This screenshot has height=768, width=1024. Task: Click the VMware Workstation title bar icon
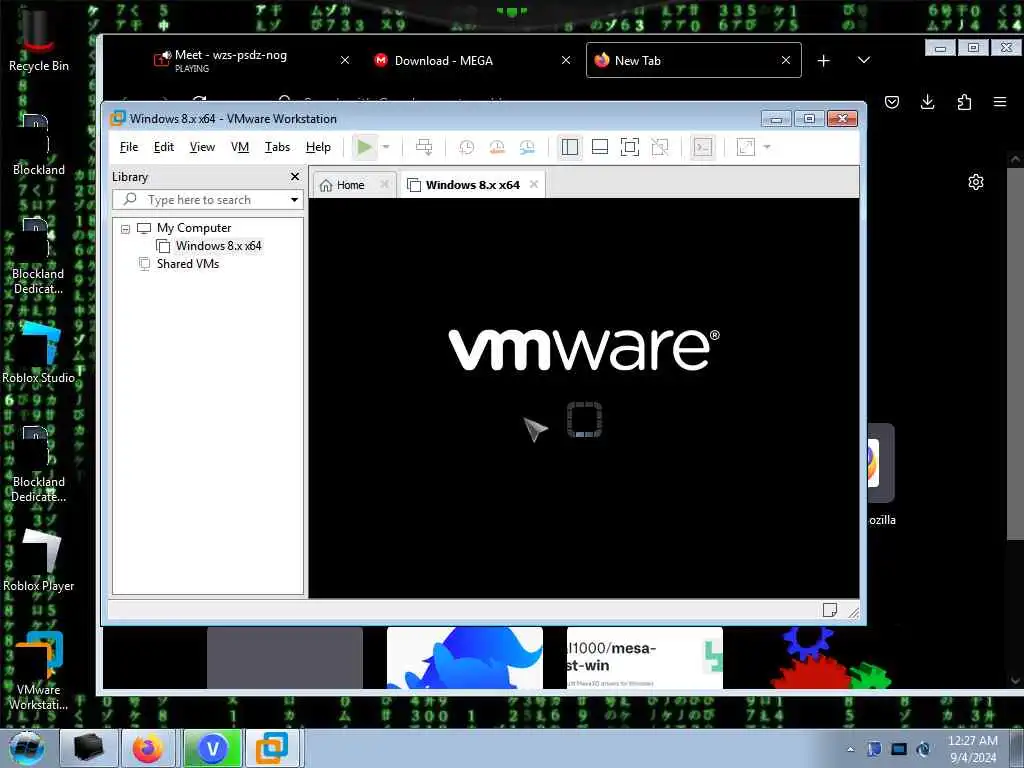(118, 118)
